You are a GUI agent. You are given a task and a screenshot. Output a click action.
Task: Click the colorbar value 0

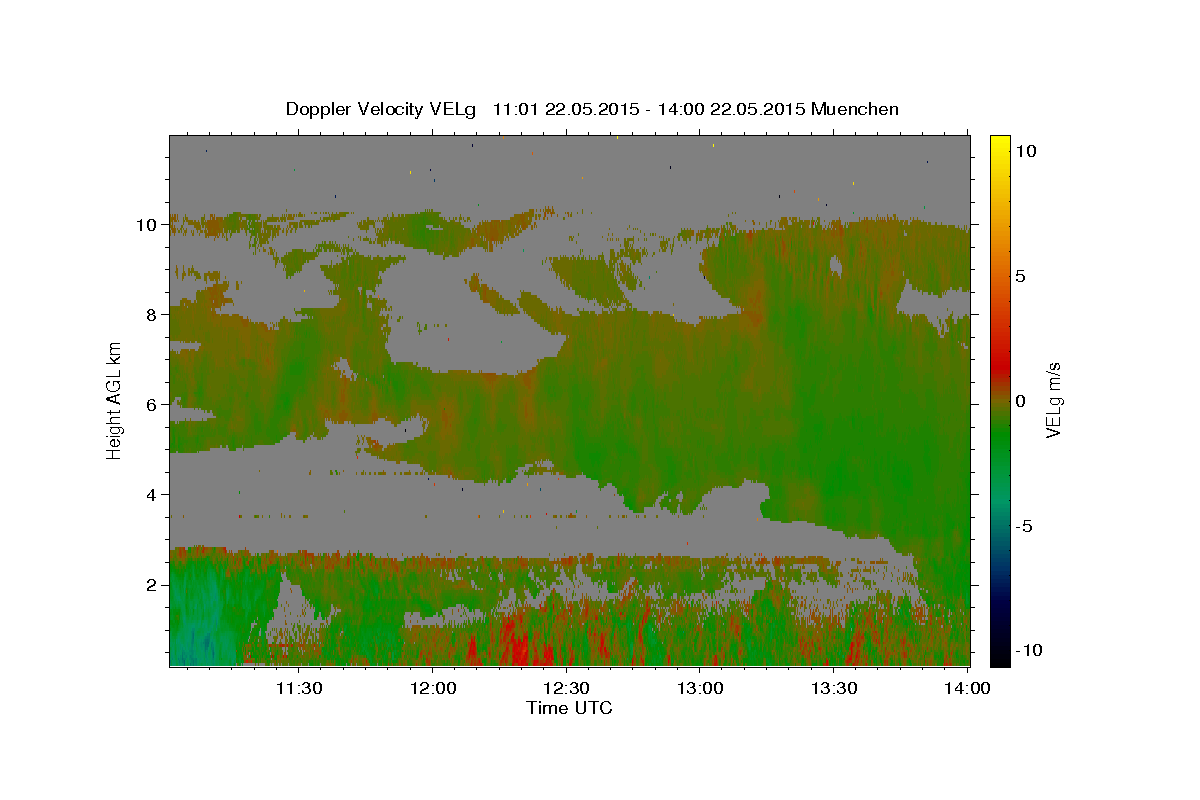point(1020,401)
